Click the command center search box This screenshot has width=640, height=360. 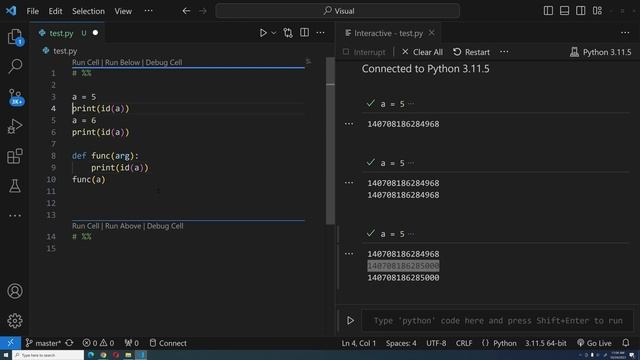pos(338,11)
